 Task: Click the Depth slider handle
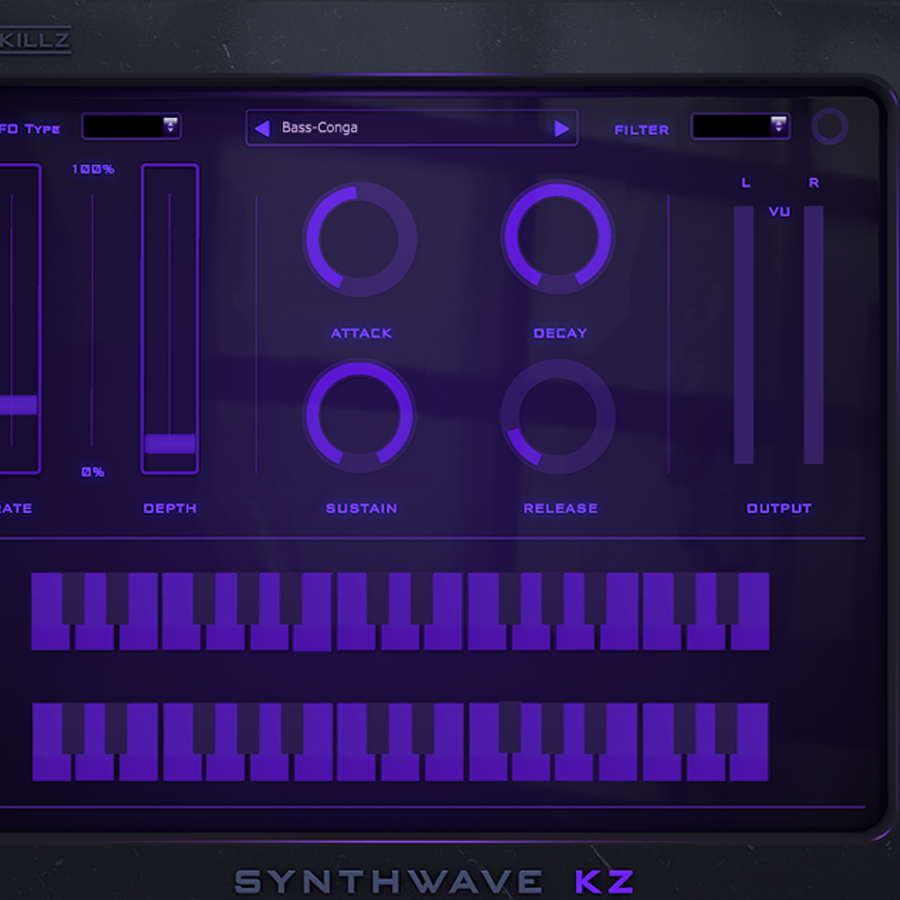tap(170, 444)
